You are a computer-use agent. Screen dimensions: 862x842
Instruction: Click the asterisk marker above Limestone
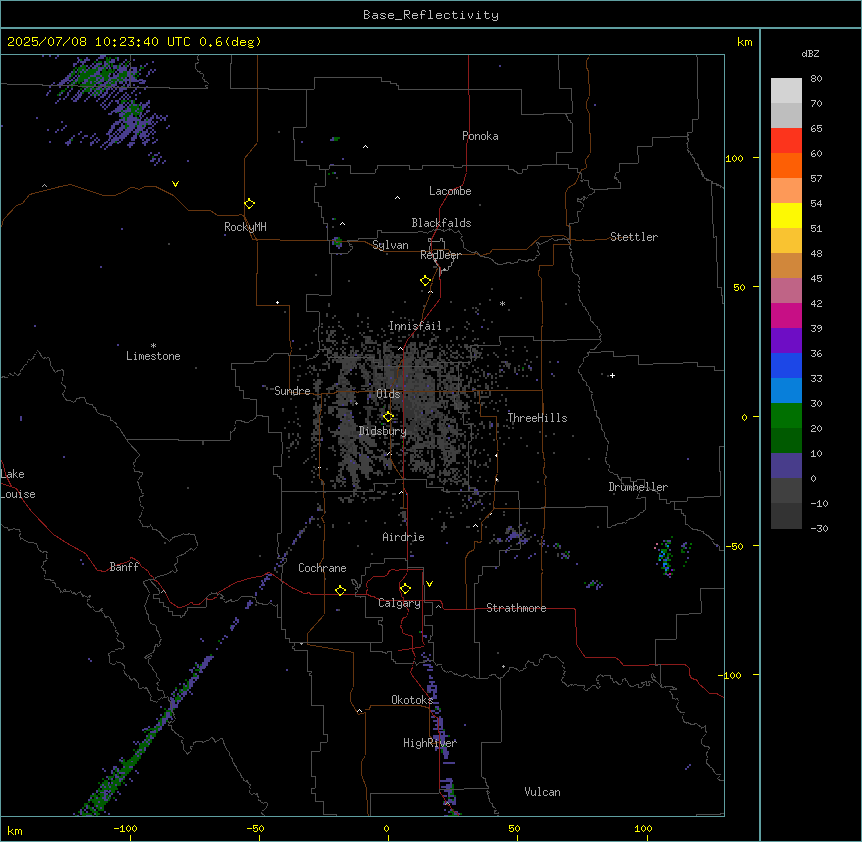coord(153,346)
